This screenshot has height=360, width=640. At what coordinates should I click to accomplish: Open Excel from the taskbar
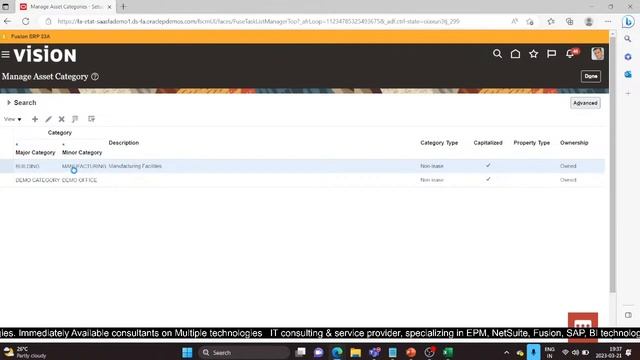(x=448, y=352)
